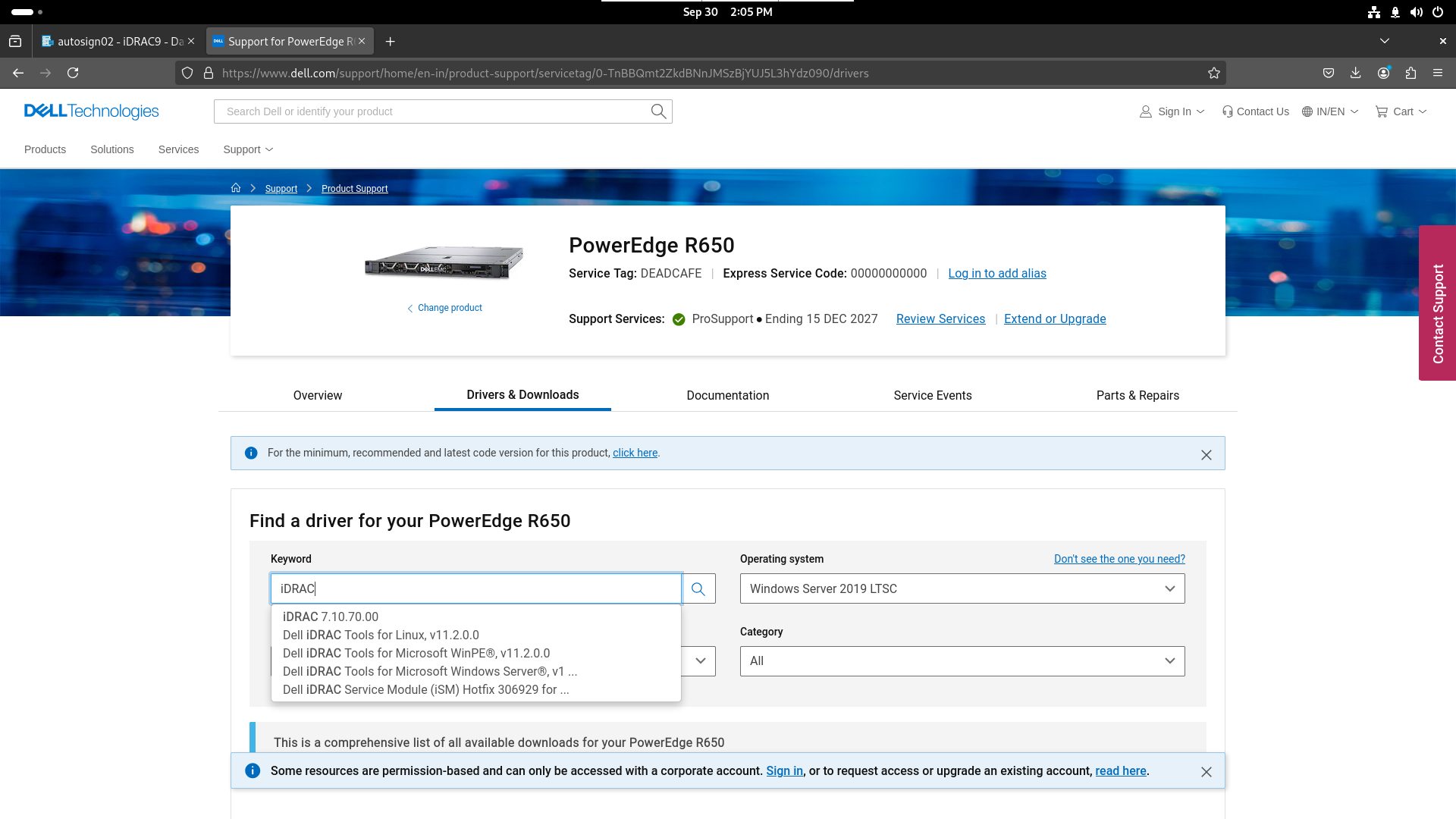Open the Firefox account profile icon

click(1383, 73)
